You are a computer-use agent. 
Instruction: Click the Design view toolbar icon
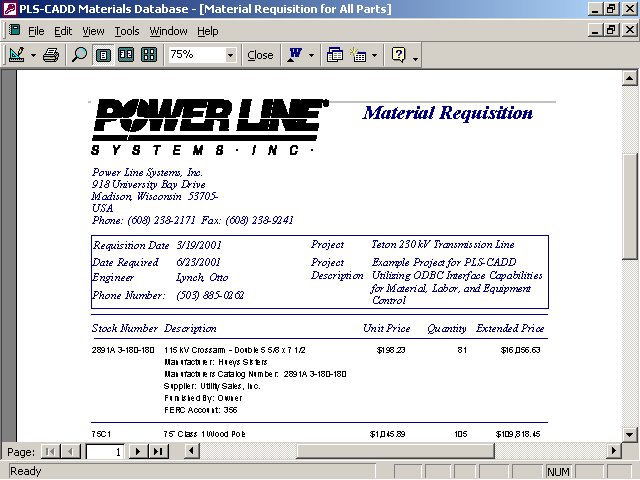[x=17, y=55]
